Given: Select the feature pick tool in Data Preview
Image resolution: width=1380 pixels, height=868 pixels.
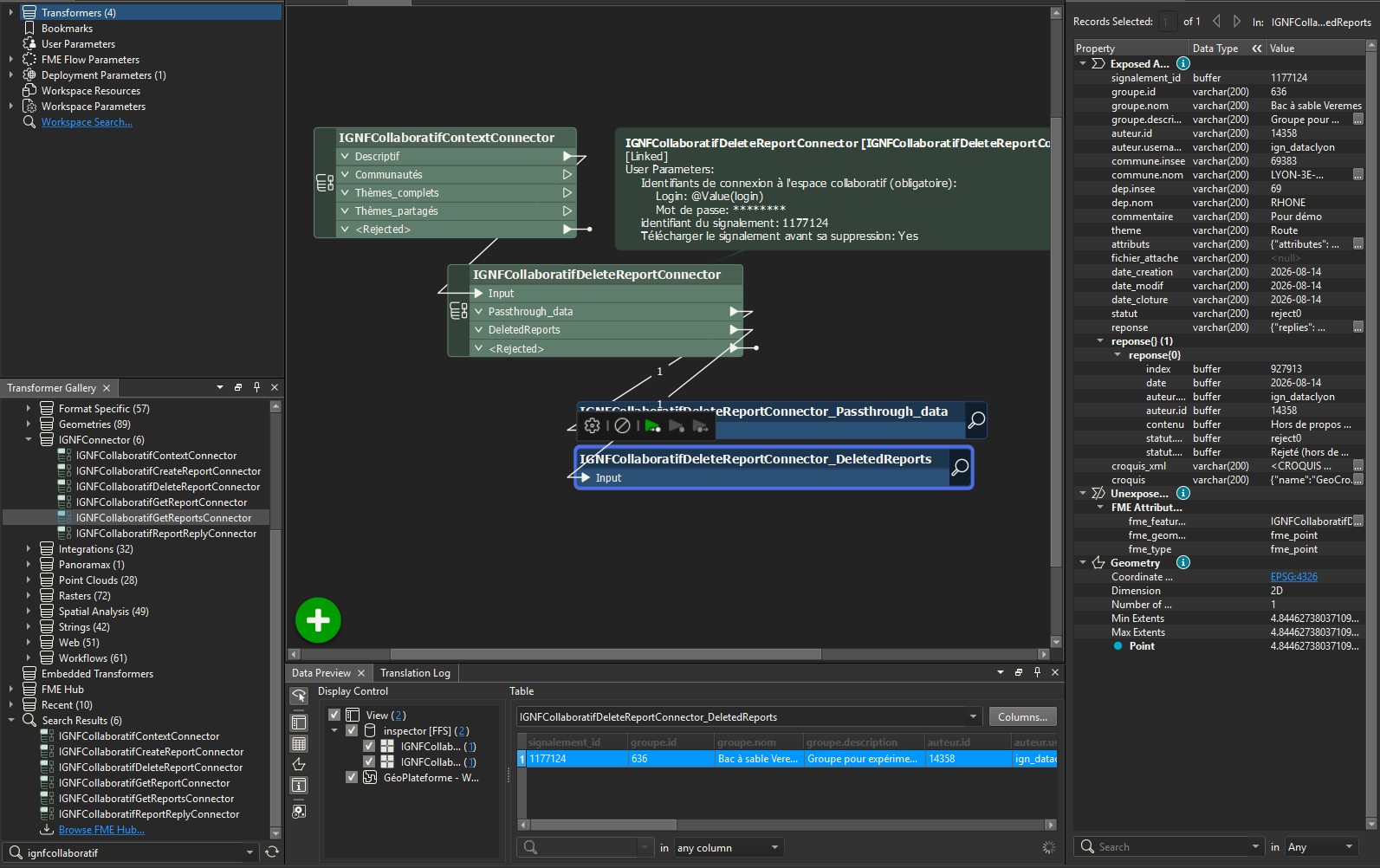Looking at the screenshot, I should (x=299, y=696).
